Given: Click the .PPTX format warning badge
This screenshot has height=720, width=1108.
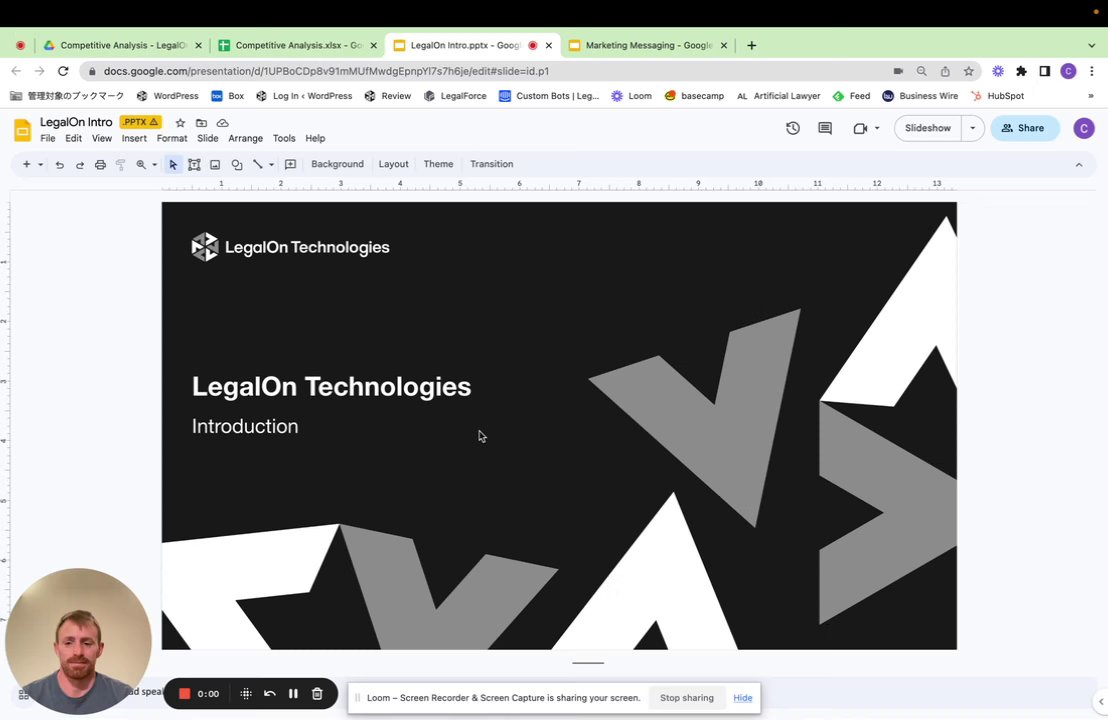Looking at the screenshot, I should 141,122.
